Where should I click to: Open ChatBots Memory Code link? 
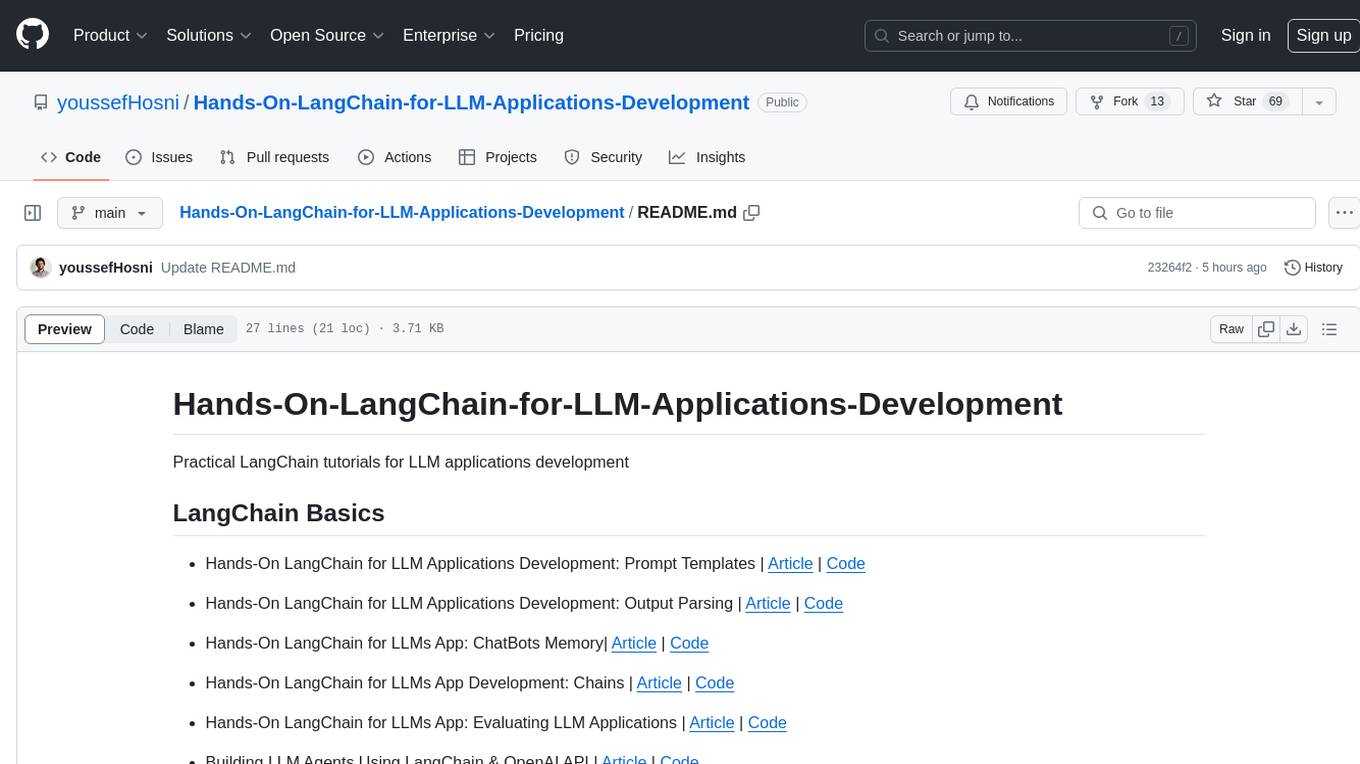coord(690,643)
